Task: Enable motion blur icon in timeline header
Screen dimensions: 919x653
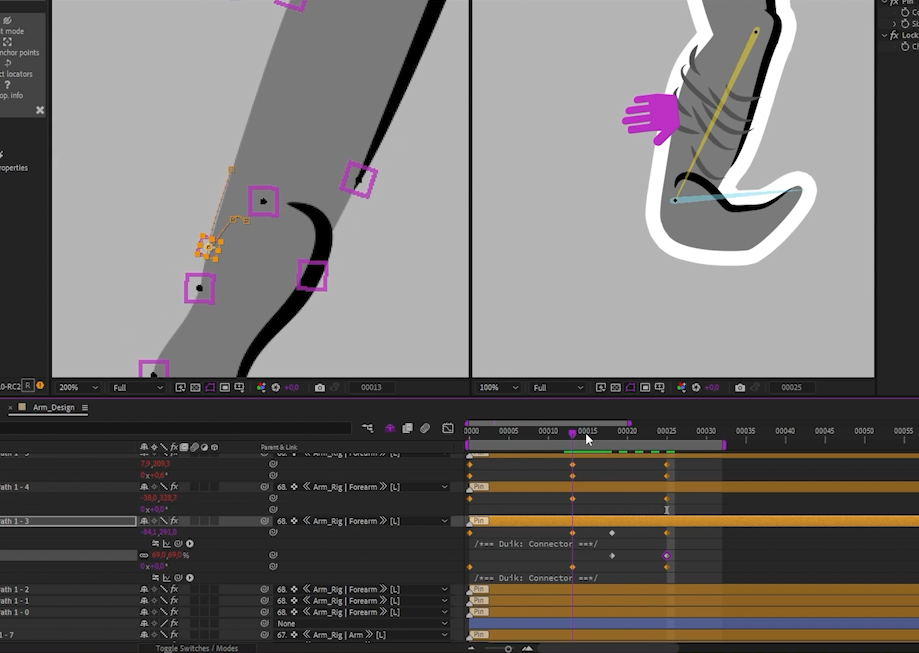Action: [x=425, y=428]
